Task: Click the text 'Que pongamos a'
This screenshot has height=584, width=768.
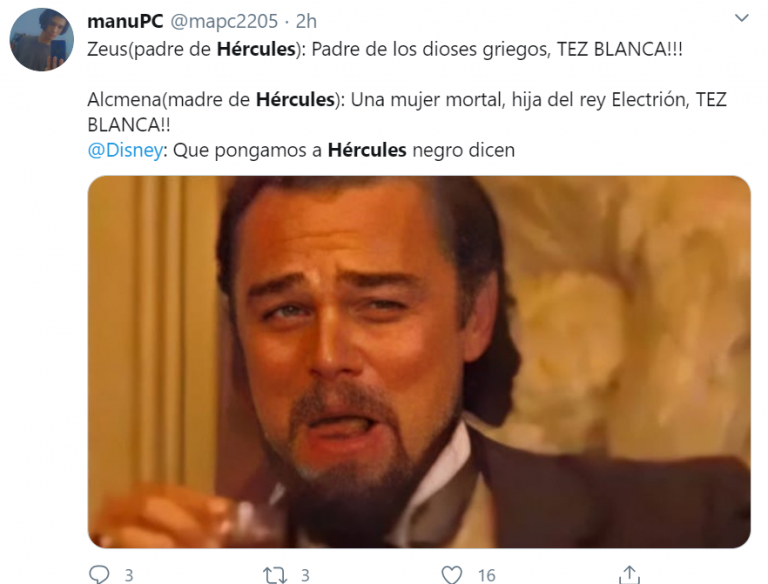Action: click(x=247, y=150)
